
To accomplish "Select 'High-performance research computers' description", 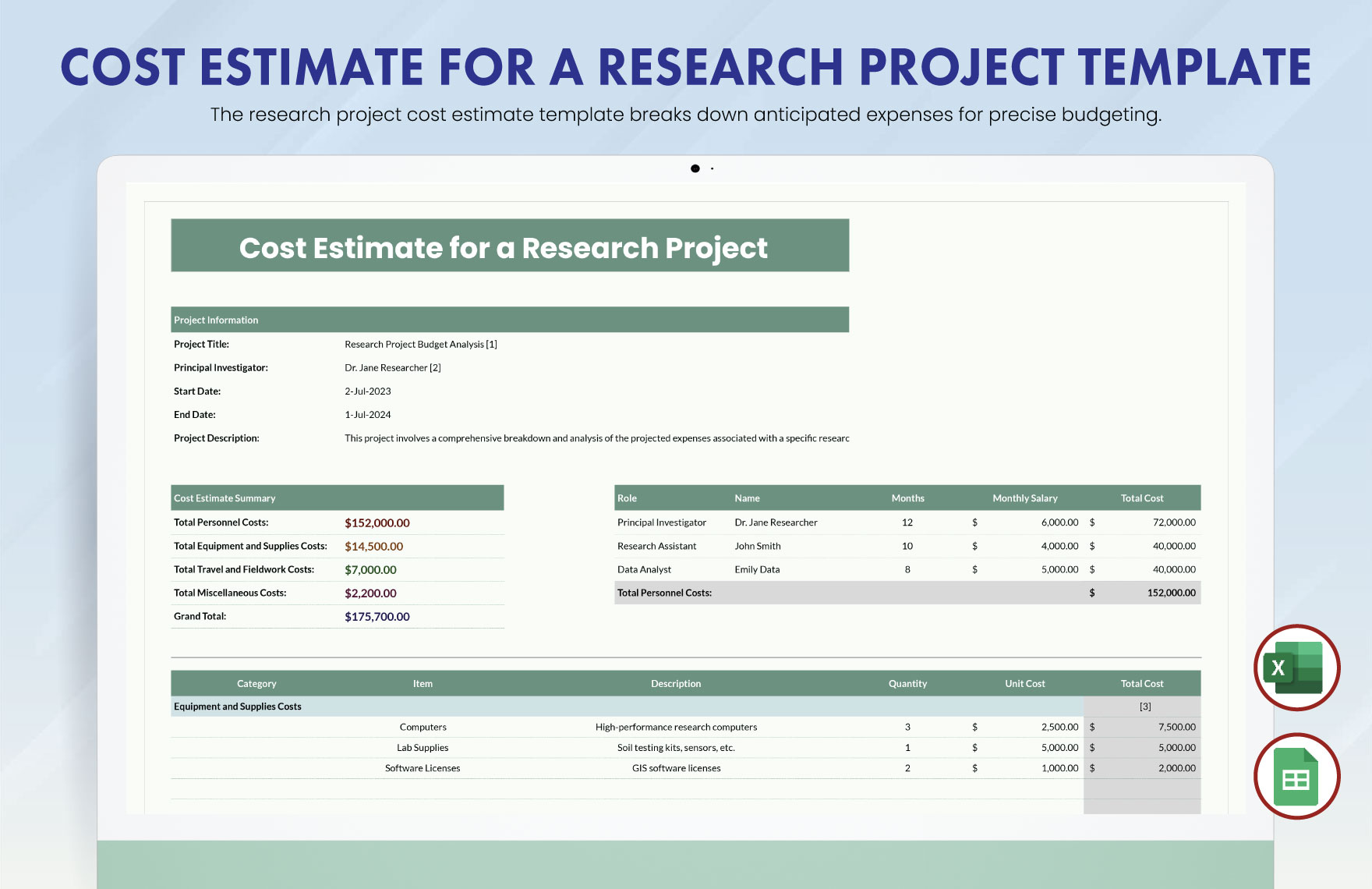I will (x=677, y=727).
